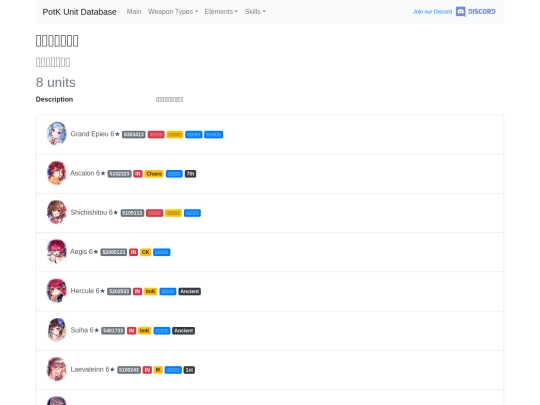Screen dimensions: 540x405
Task: Open the Hercule 6★ unit
Action: pos(87,291)
